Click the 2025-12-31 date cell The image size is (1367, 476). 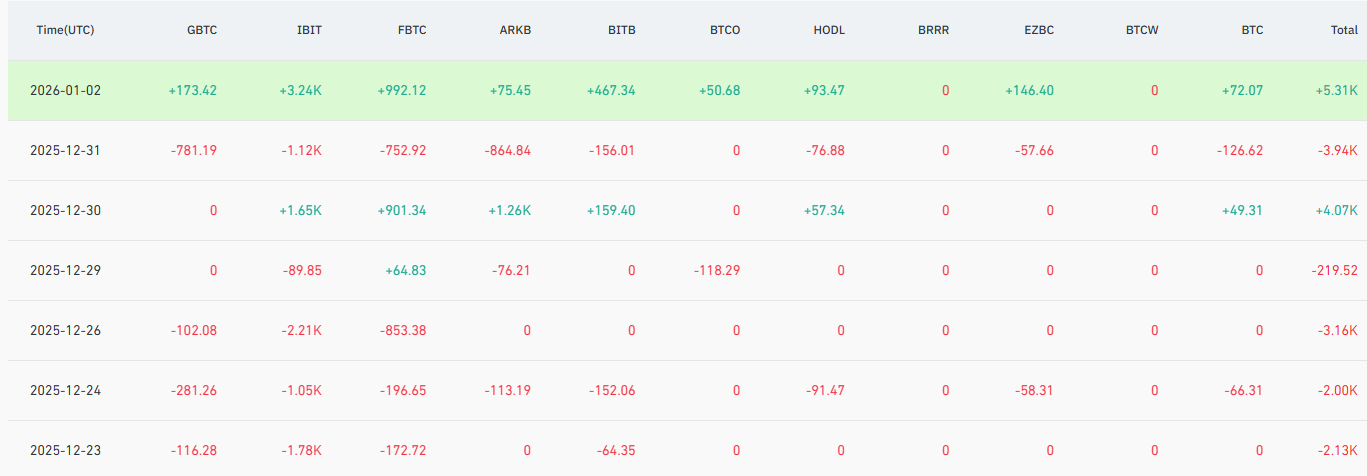pyautogui.click(x=65, y=151)
